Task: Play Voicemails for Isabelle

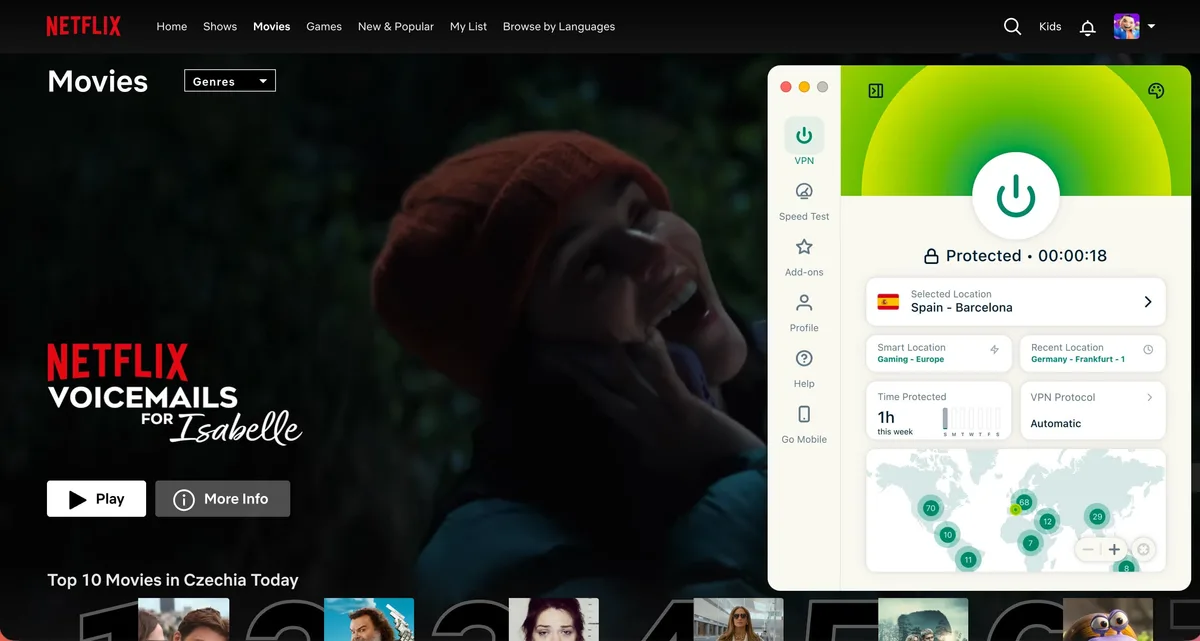Action: (x=96, y=499)
